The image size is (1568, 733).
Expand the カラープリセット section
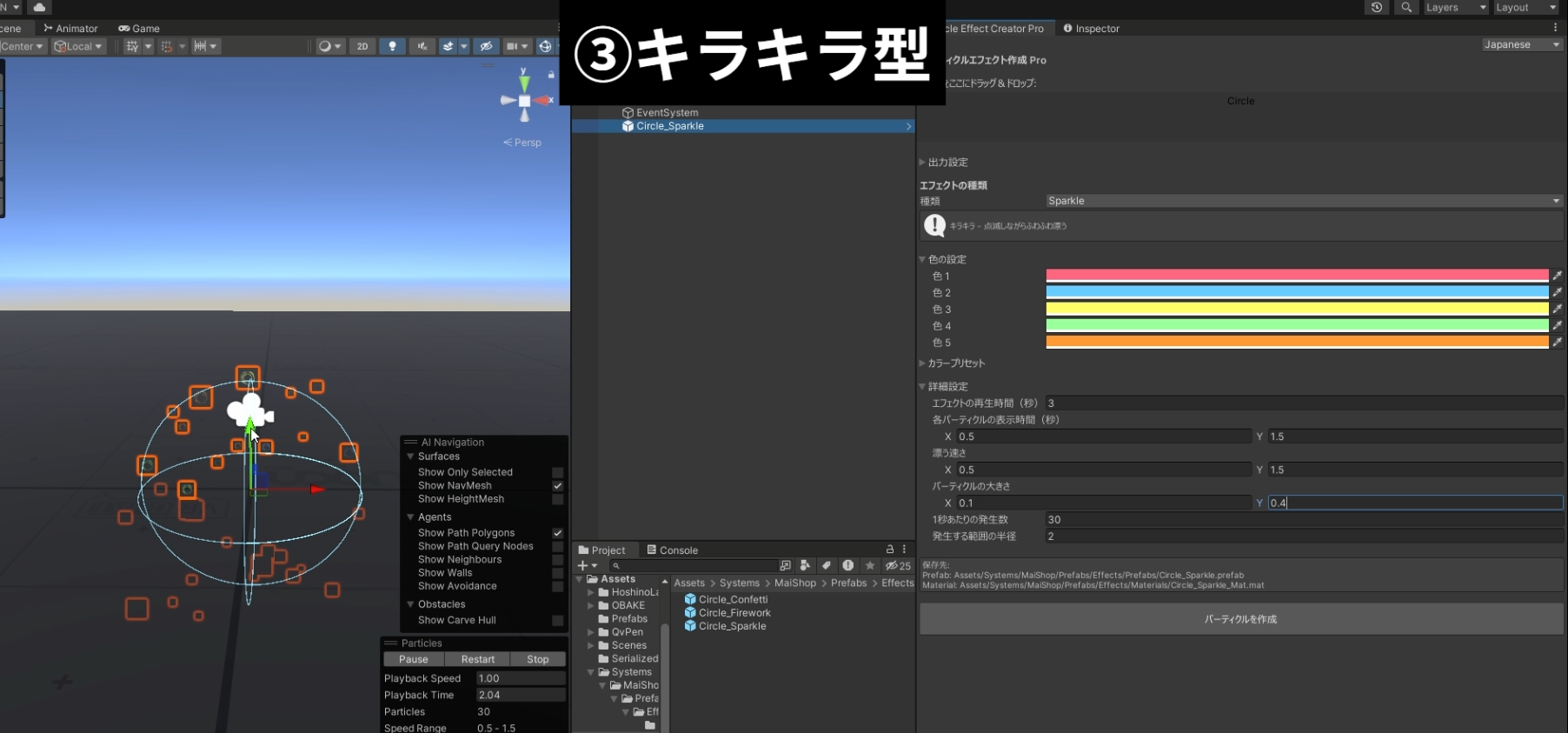click(x=922, y=363)
